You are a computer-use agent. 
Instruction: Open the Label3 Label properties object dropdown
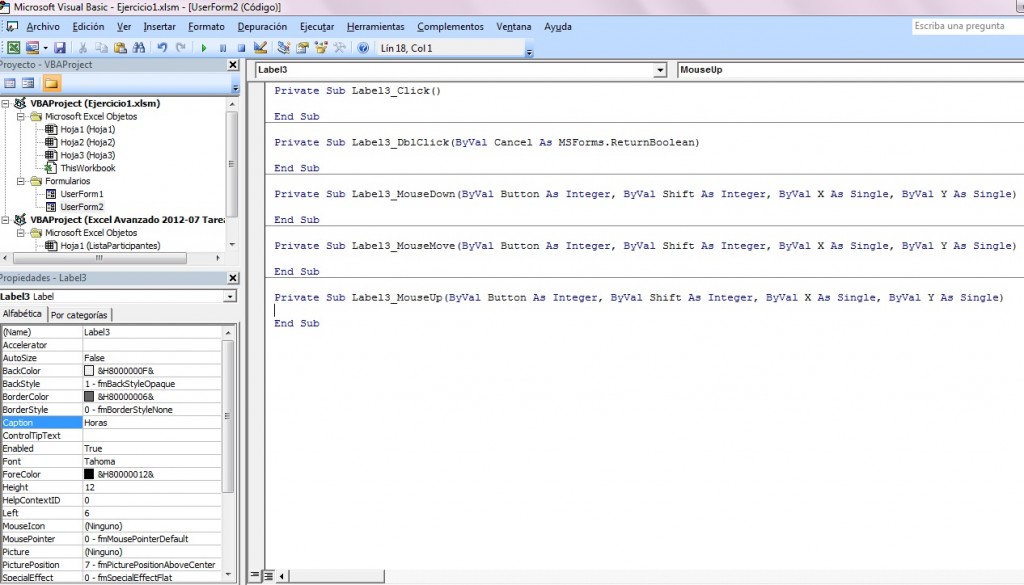pos(230,296)
